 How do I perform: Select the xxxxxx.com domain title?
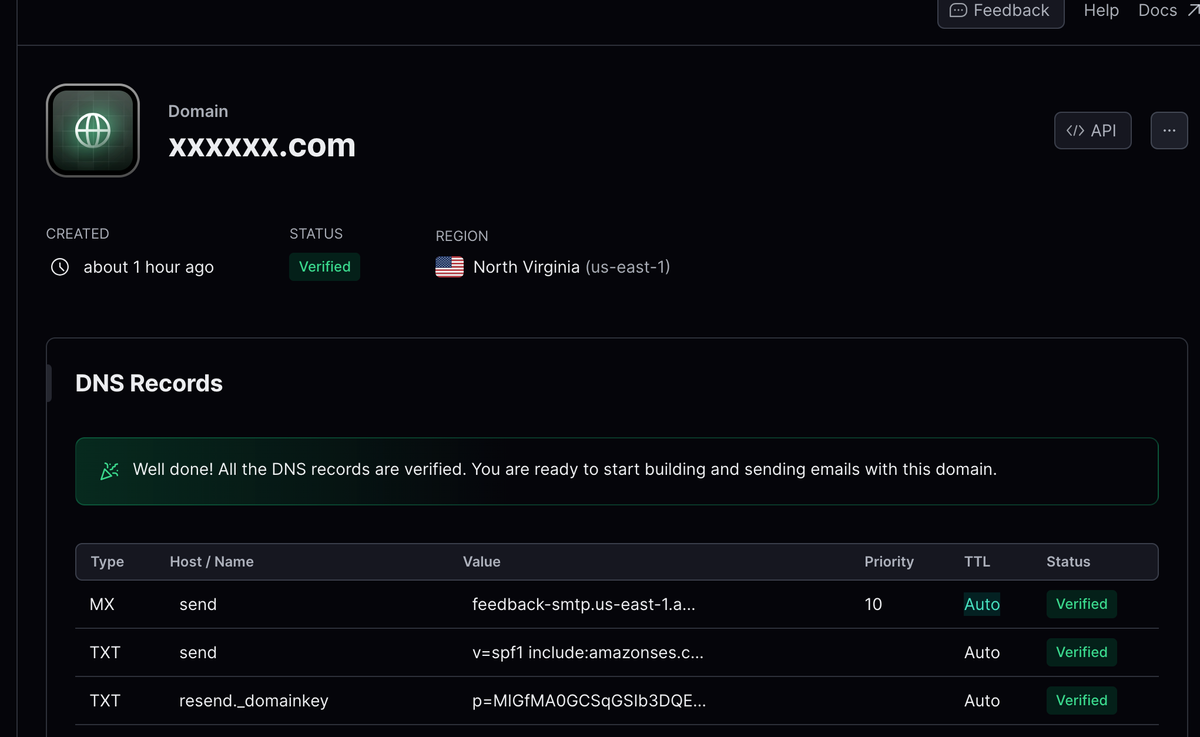pos(262,146)
